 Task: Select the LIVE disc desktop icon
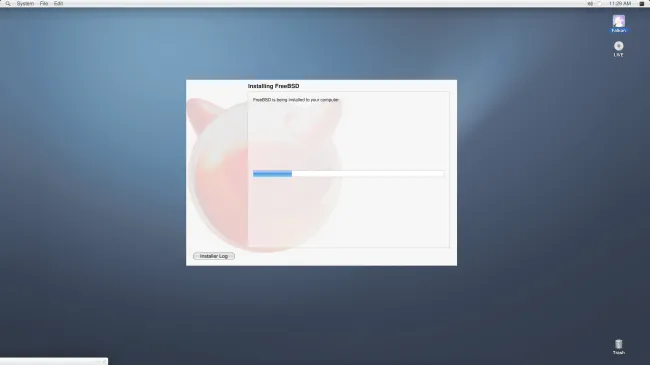[618, 49]
